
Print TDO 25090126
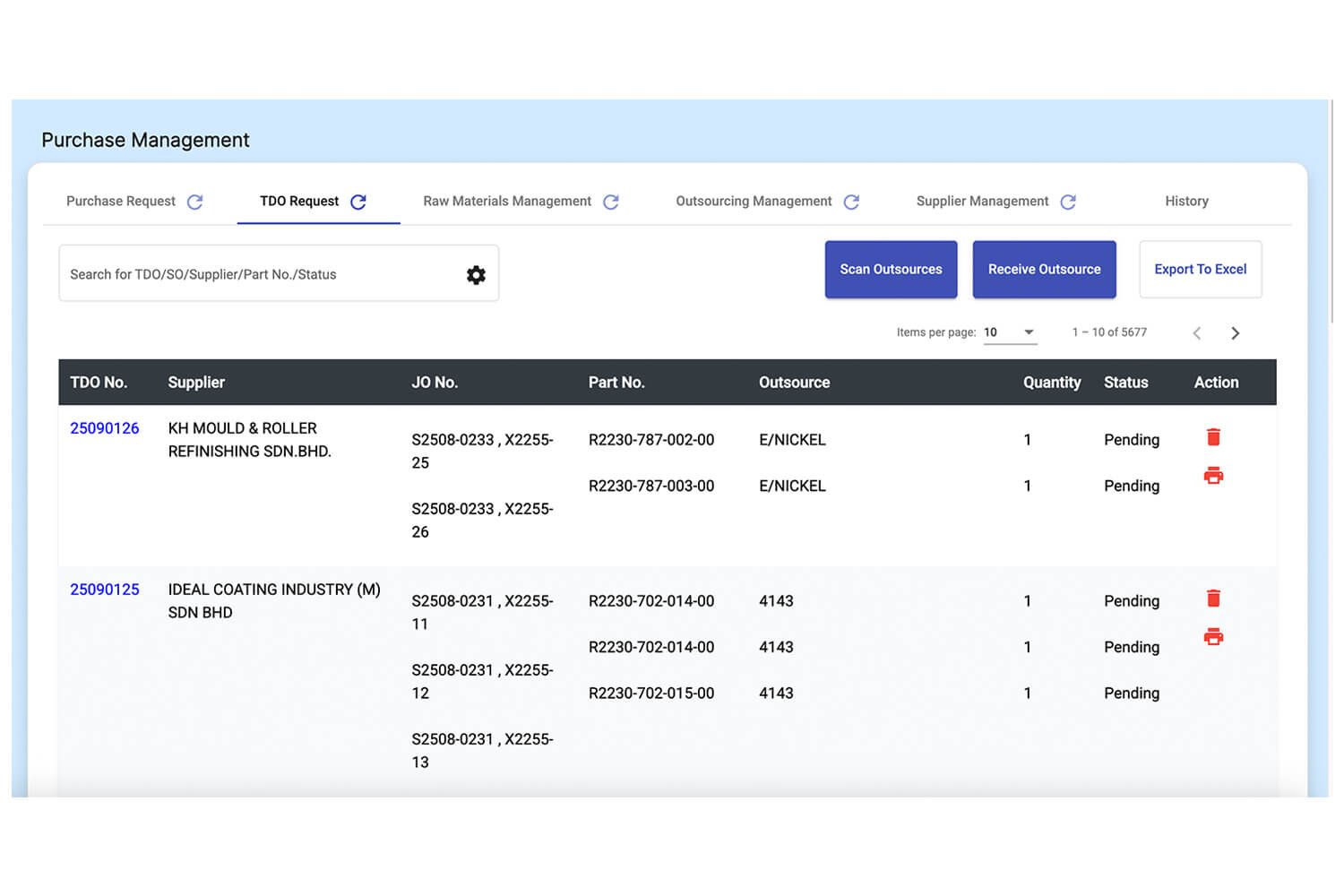(x=1213, y=476)
